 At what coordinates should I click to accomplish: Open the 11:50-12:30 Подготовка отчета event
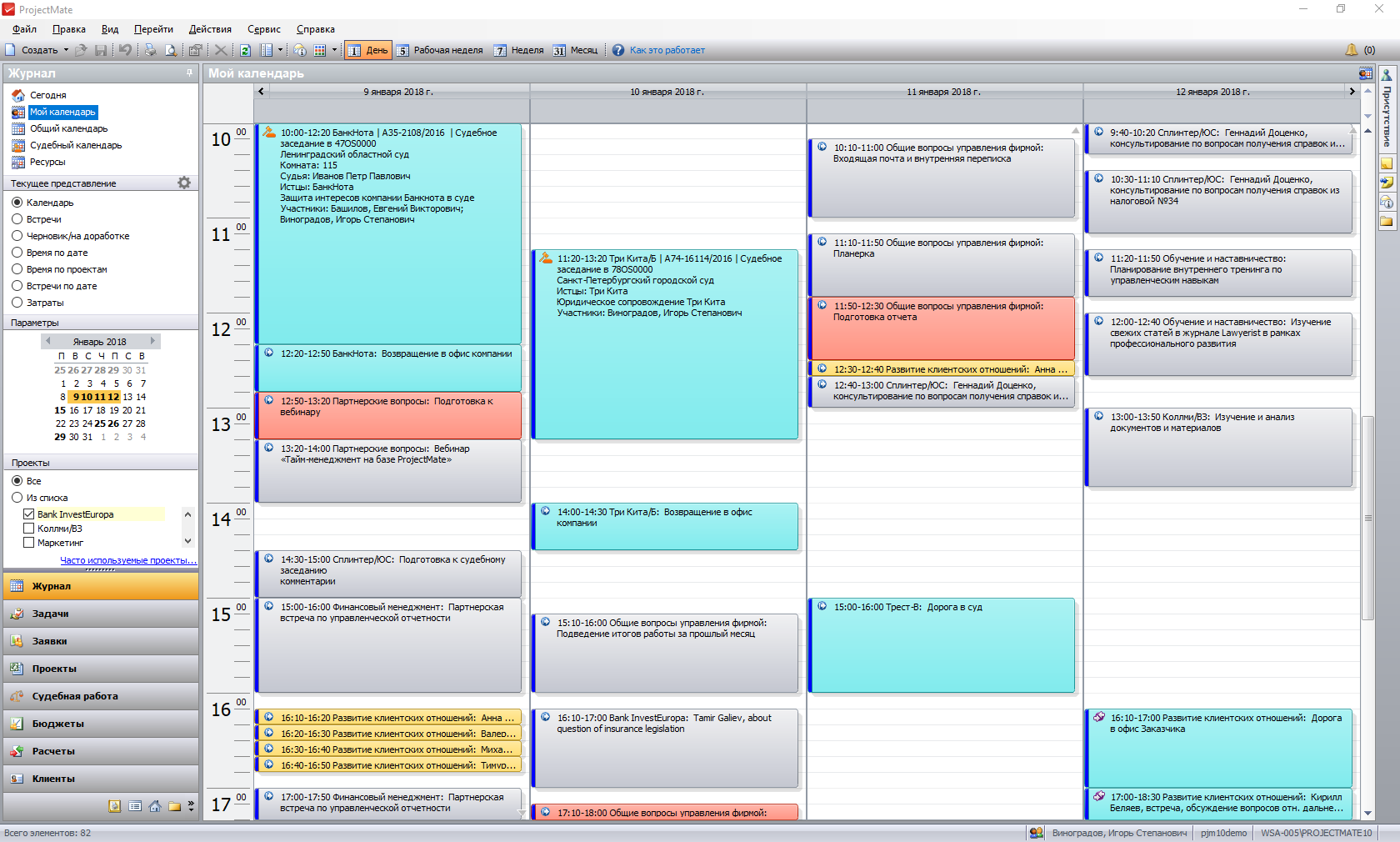(942, 328)
